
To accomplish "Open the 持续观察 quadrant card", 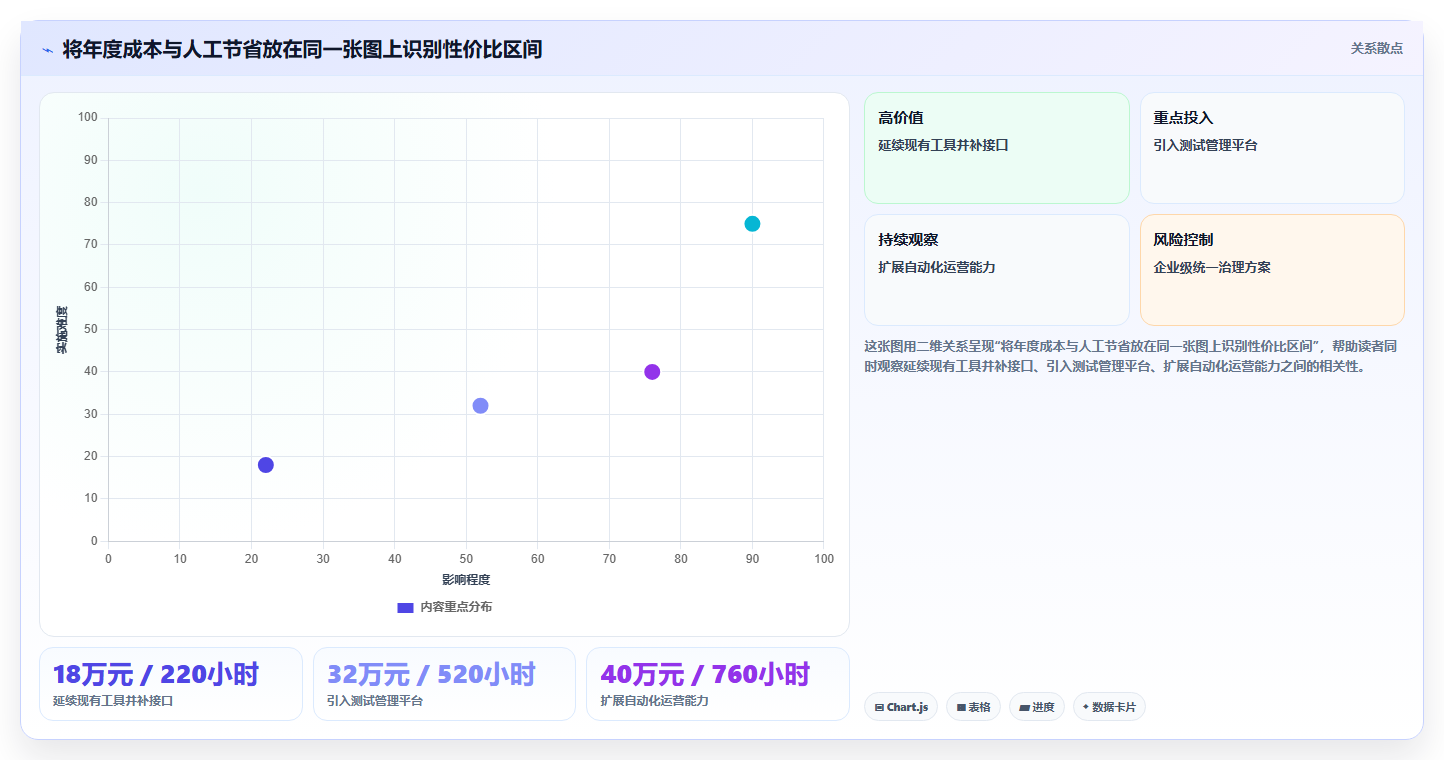I will [x=996, y=270].
